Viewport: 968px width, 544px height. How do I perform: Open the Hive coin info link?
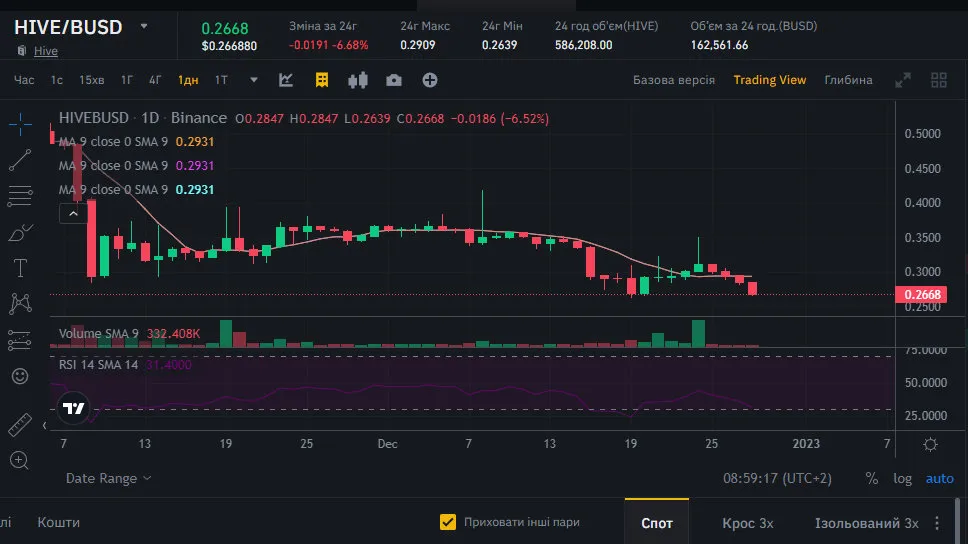click(x=46, y=51)
